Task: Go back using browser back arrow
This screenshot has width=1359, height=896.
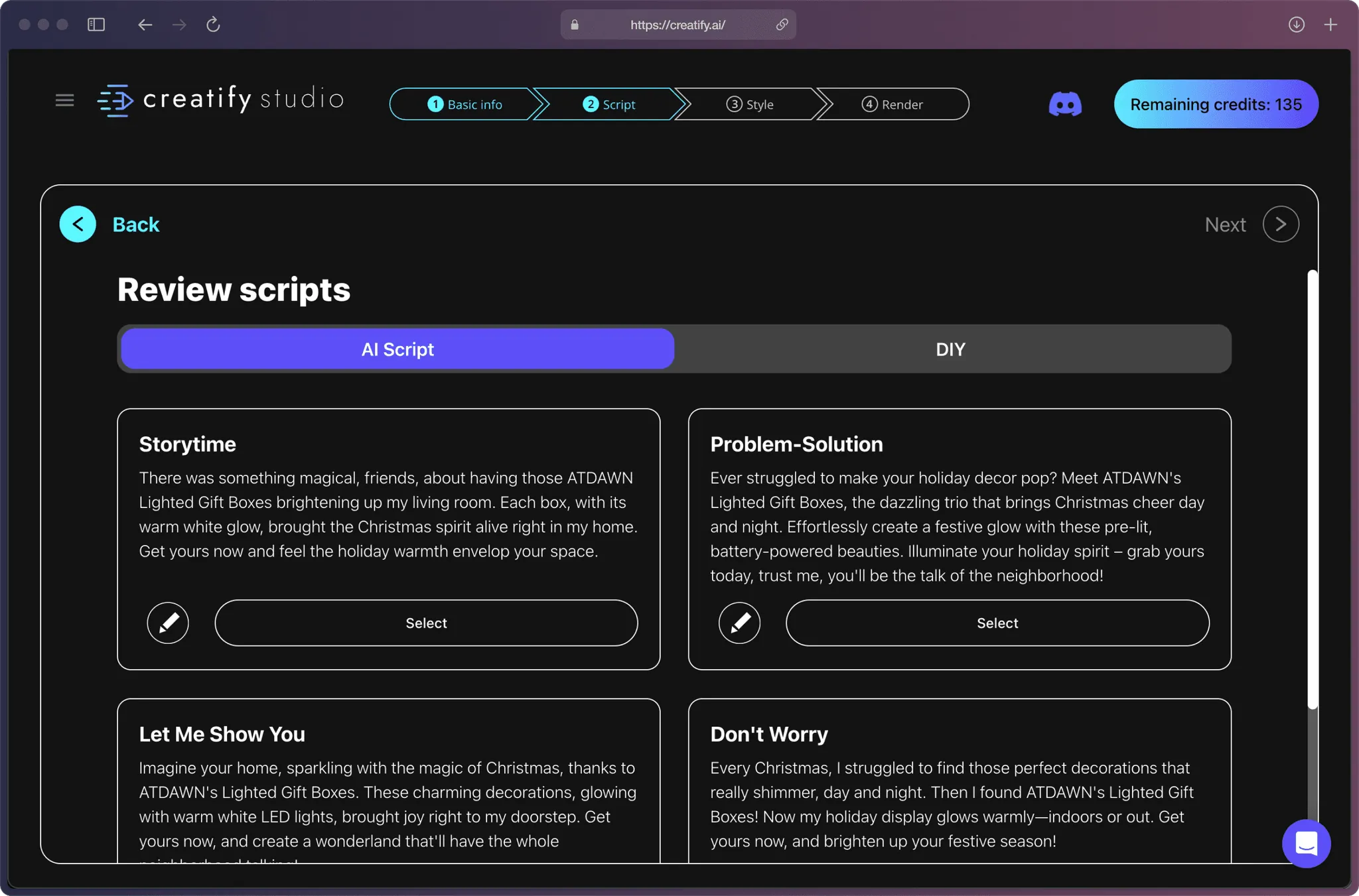Action: pyautogui.click(x=145, y=25)
